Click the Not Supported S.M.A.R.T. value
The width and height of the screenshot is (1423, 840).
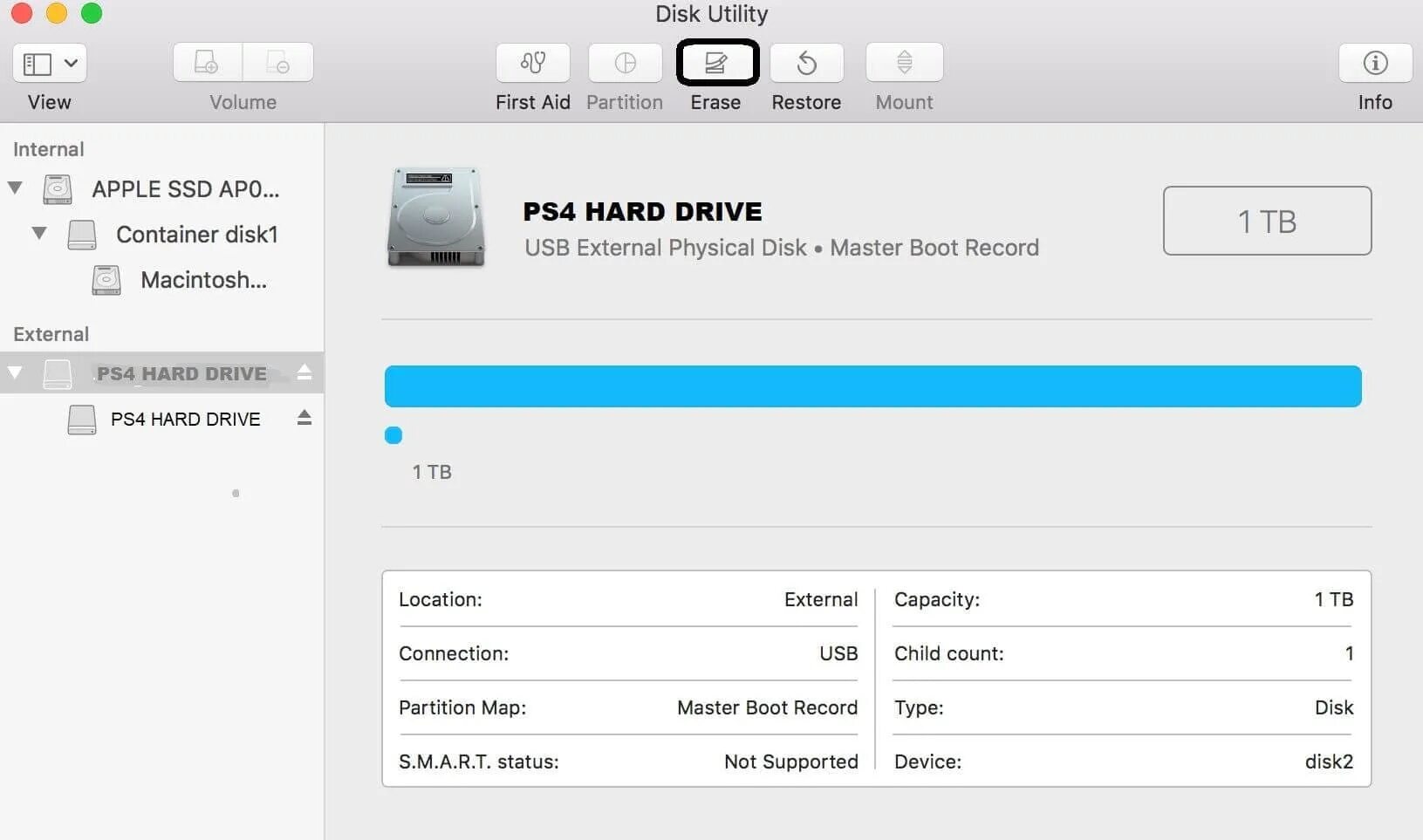791,761
